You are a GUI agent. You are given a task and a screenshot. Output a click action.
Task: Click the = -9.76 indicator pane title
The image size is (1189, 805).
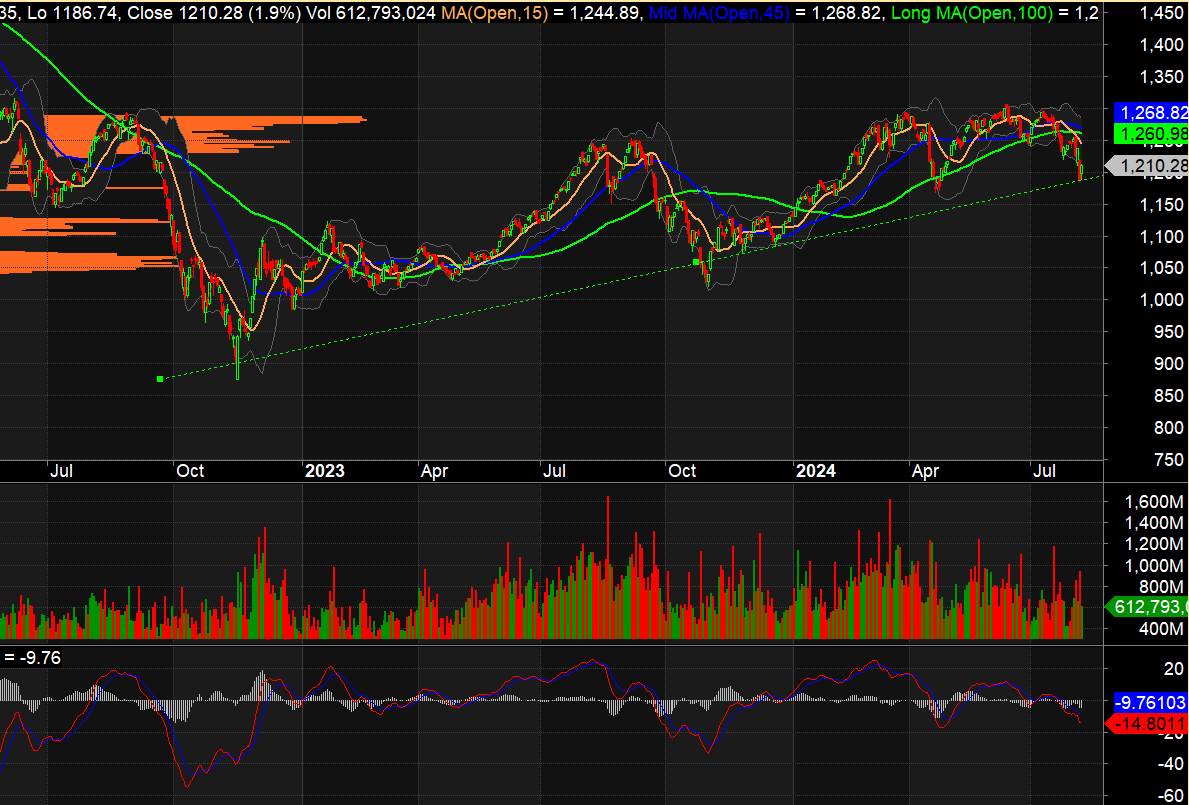(32, 658)
